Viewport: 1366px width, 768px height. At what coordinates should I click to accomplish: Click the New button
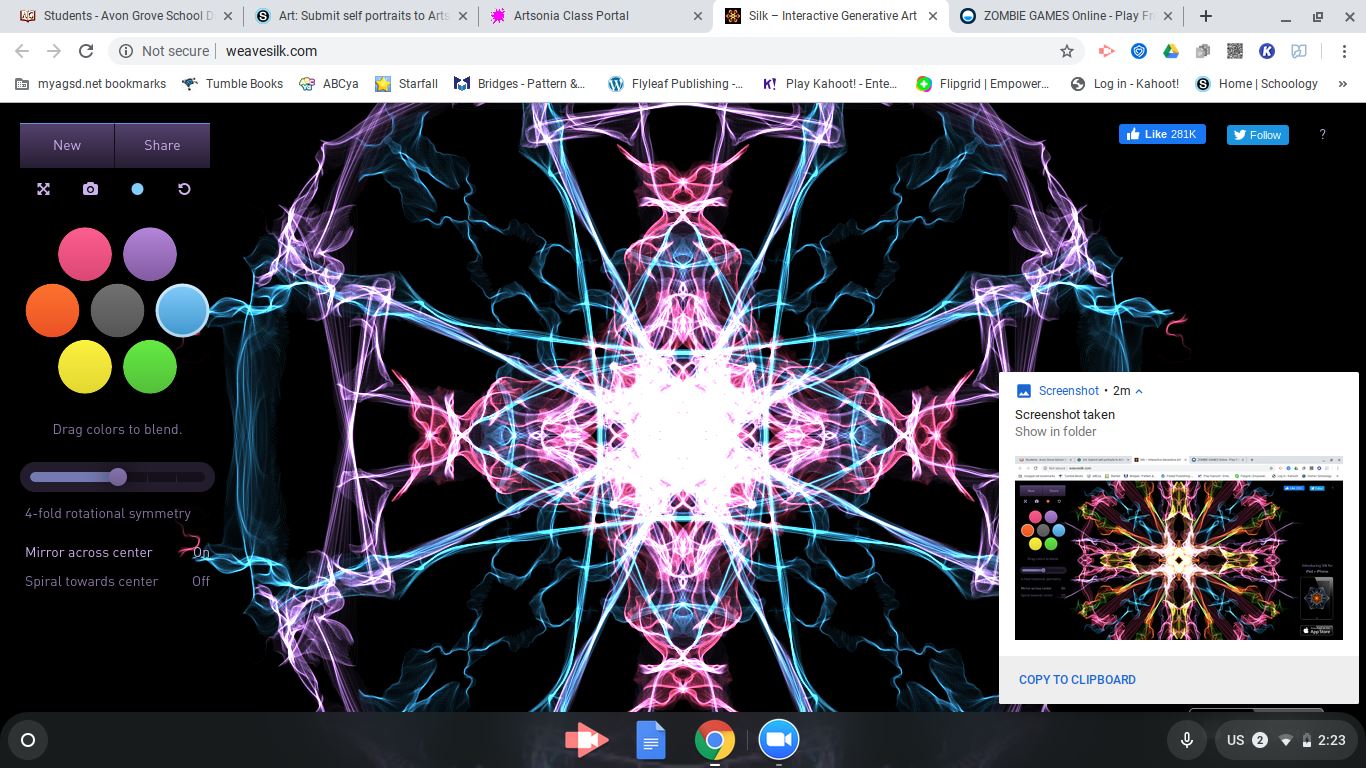pos(67,145)
